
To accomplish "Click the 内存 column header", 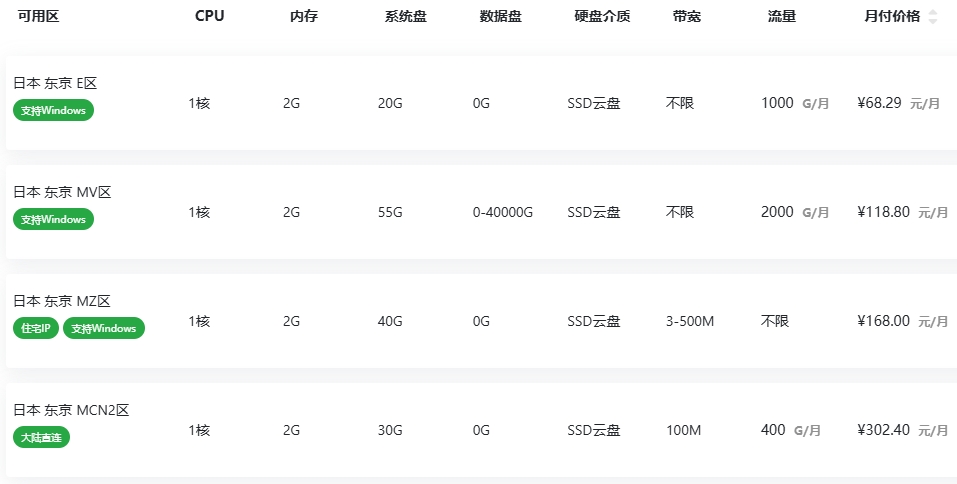I will (x=304, y=16).
